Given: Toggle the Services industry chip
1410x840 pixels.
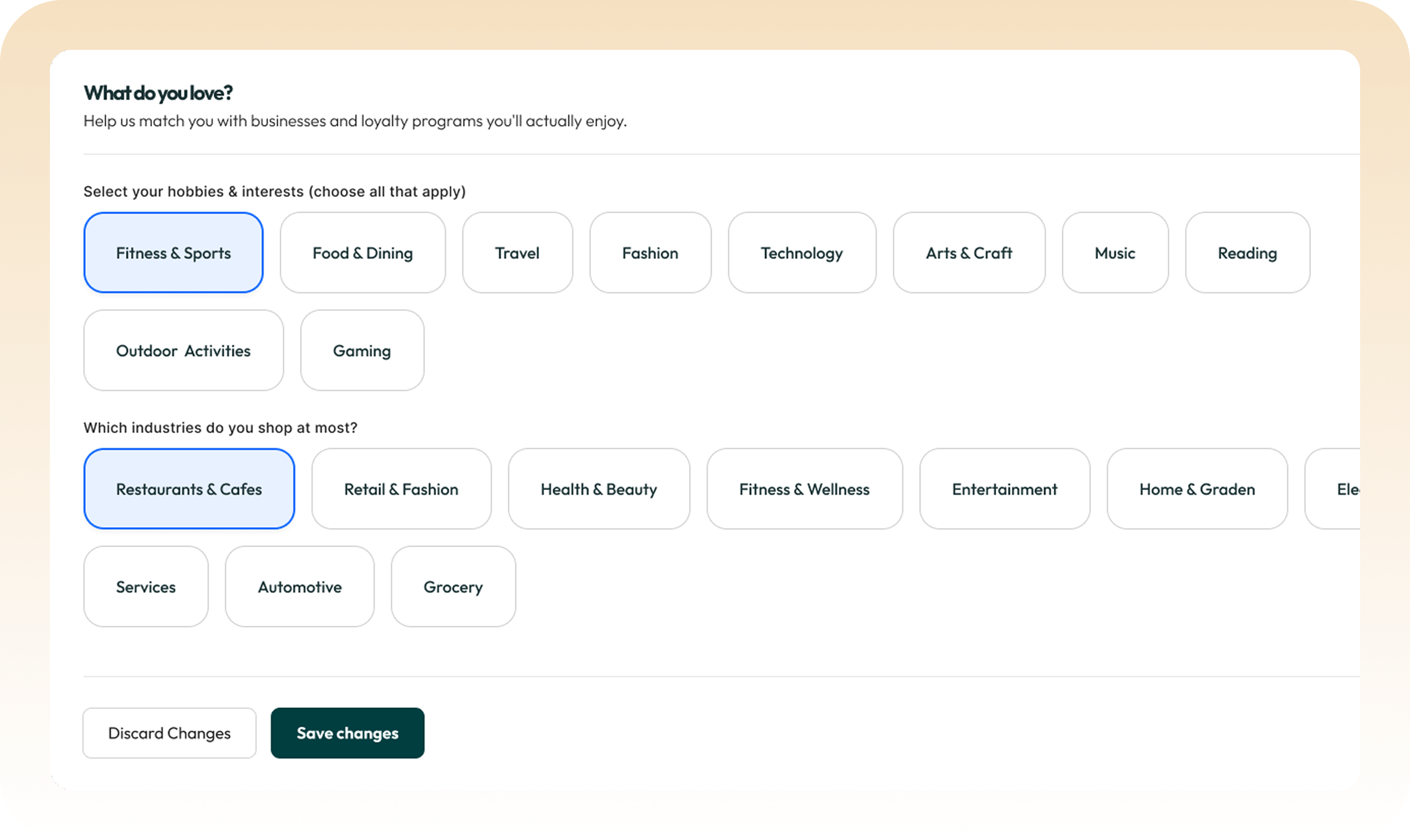Looking at the screenshot, I should click(x=146, y=586).
